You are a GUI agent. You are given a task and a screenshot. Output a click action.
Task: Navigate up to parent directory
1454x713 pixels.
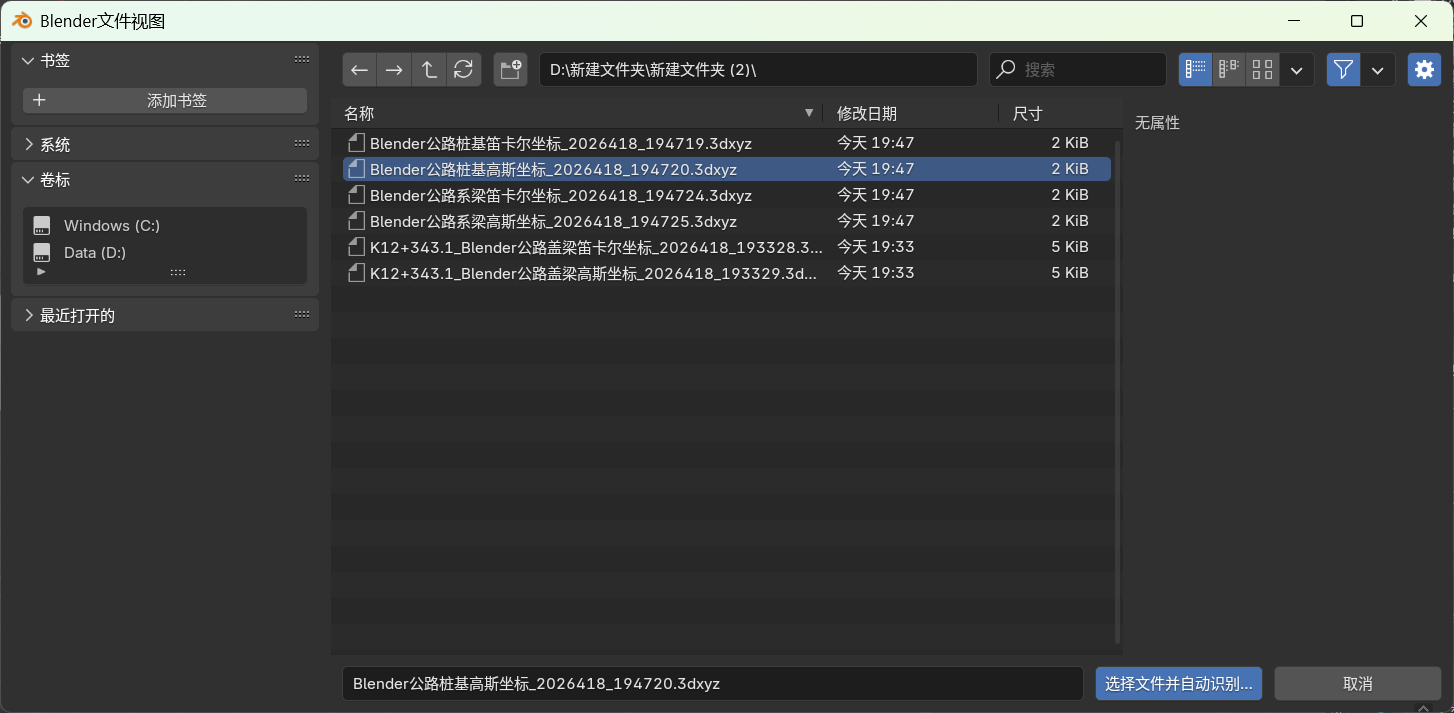[429, 70]
